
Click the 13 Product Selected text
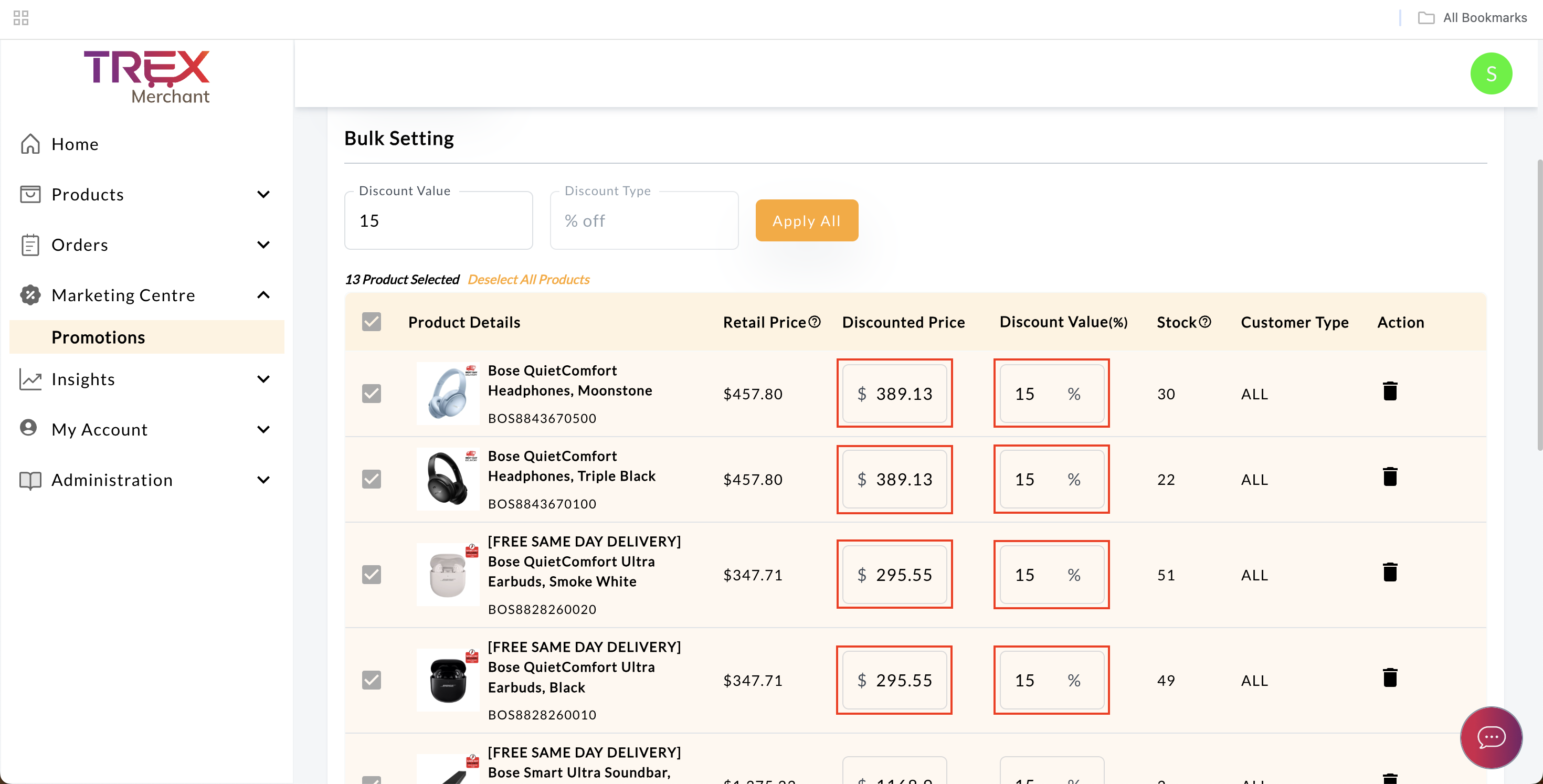(x=402, y=279)
